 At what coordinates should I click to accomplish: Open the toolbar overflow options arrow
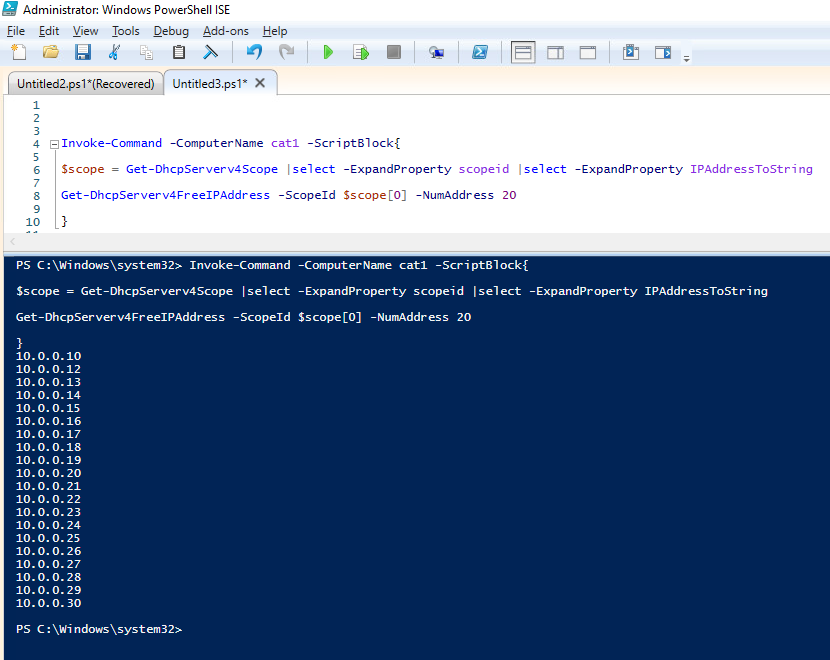[687, 59]
